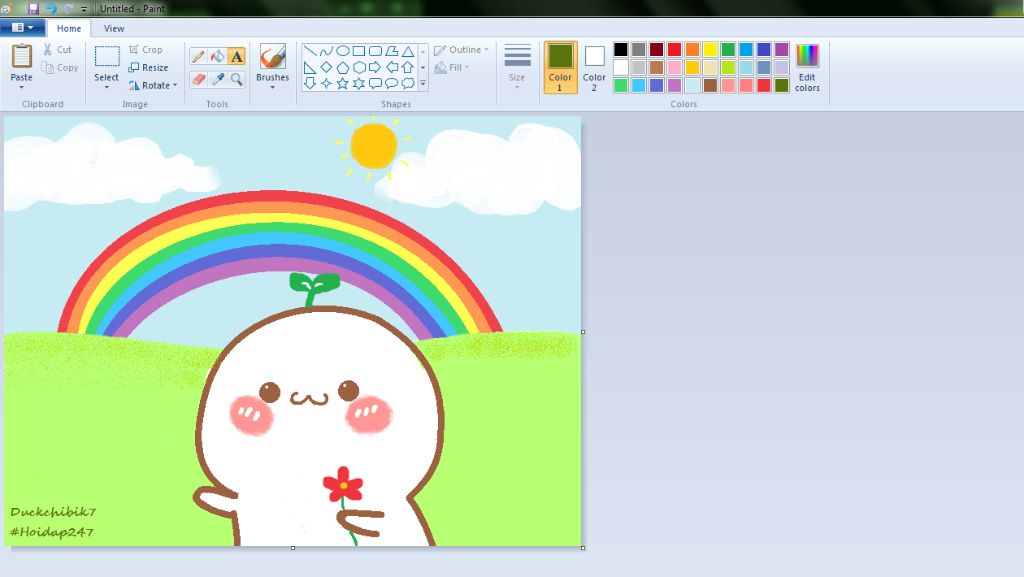Select the Magnifier tool
This screenshot has width=1024, height=577.
(x=236, y=79)
